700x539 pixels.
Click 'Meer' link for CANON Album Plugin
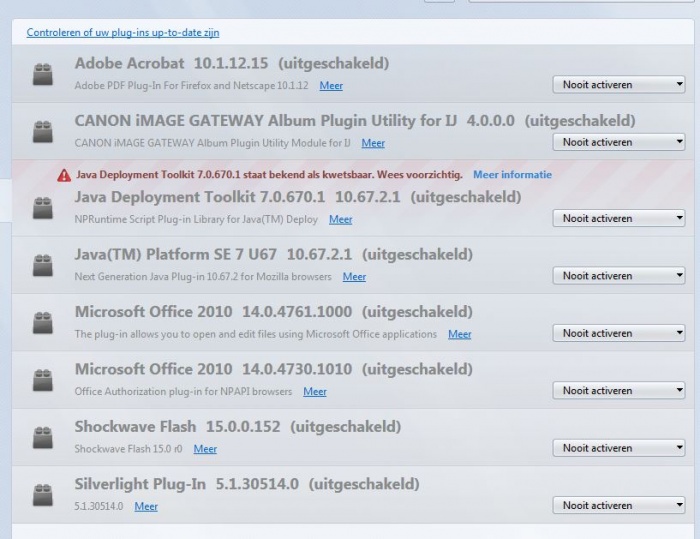pyautogui.click(x=373, y=143)
